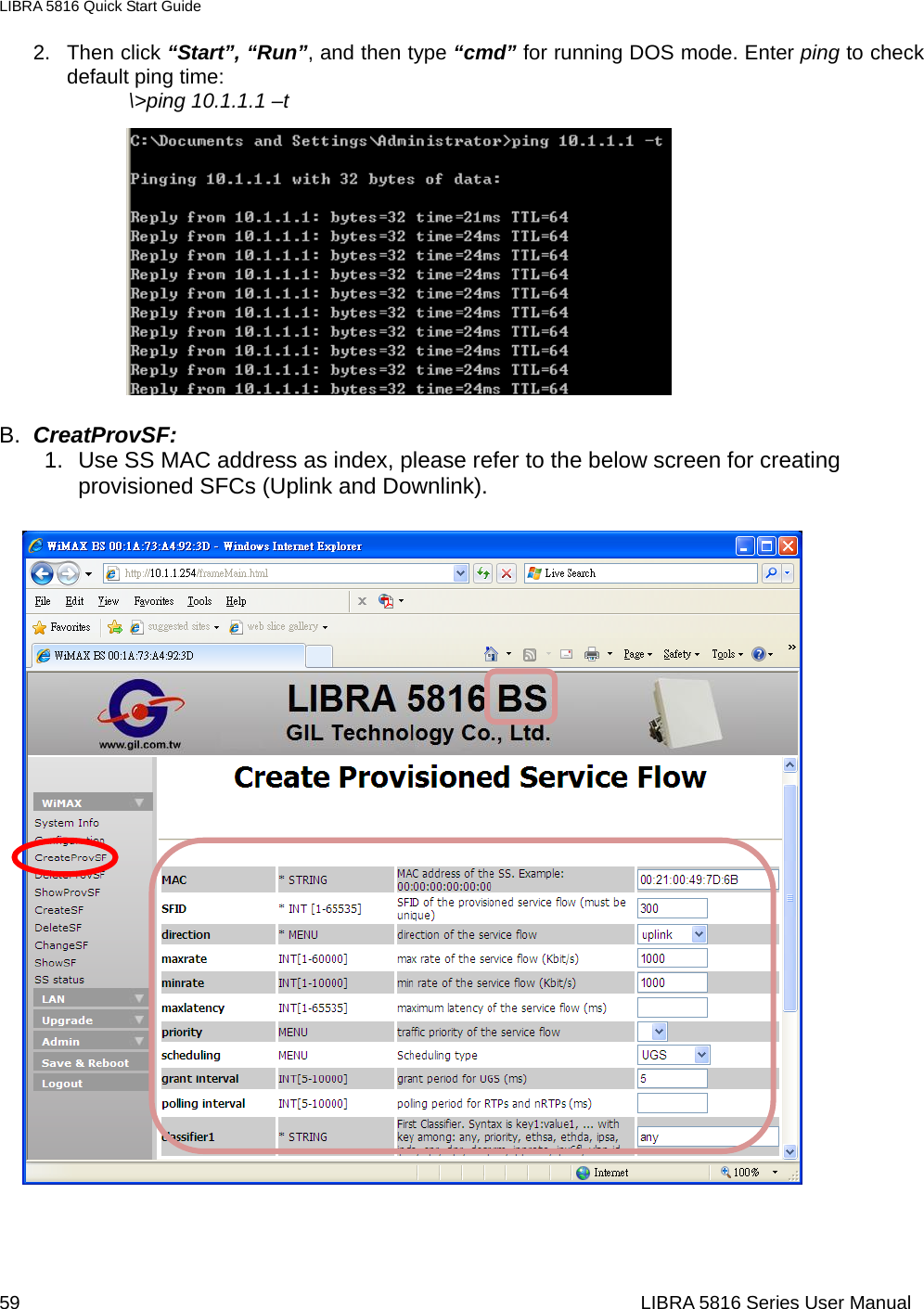Open CreateProvSF in sidebar
924x1309 pixels.
(x=71, y=857)
